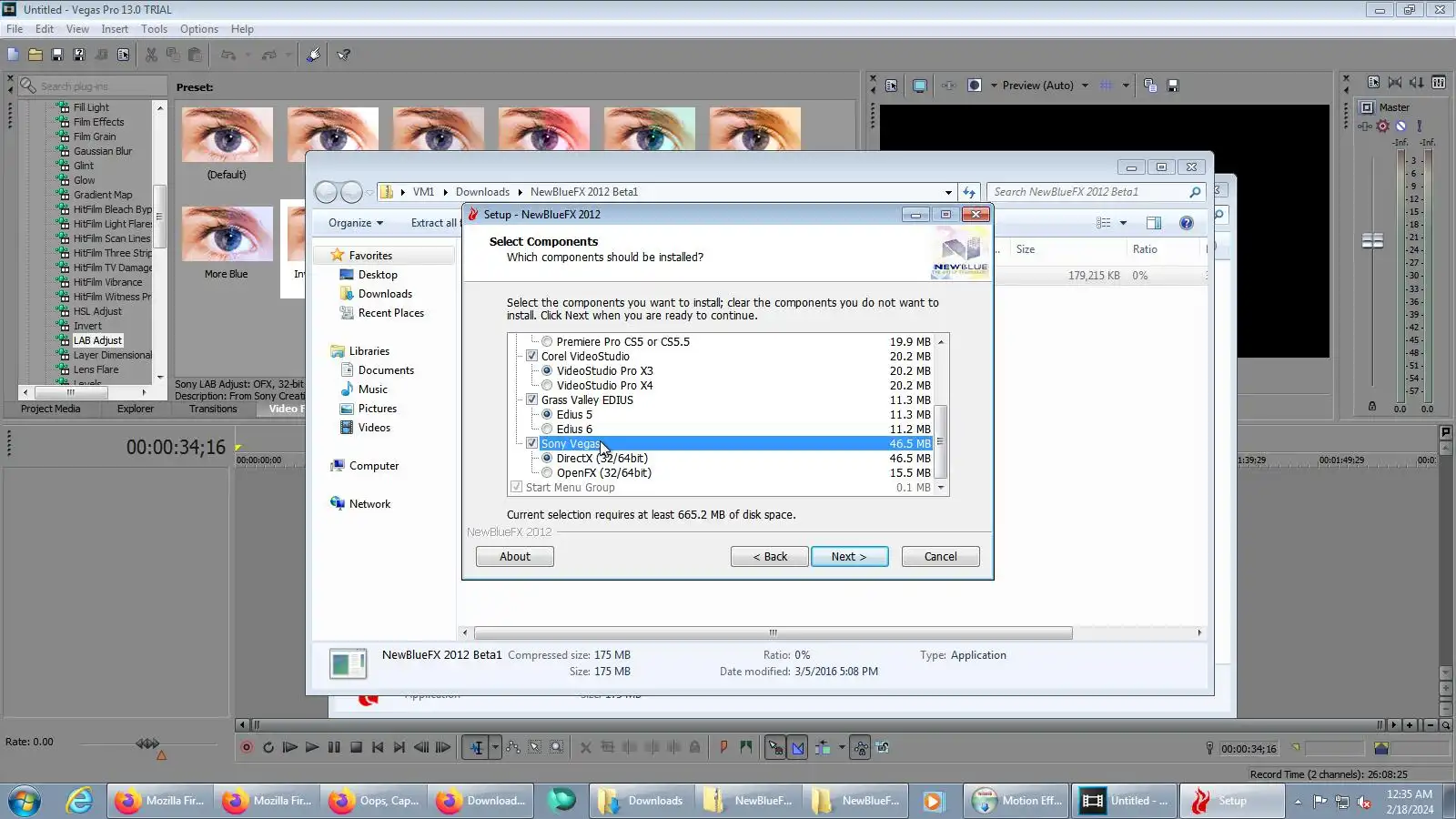The width and height of the screenshot is (1456, 819).
Task: Expand the address bar history dropdown
Action: tap(948, 192)
